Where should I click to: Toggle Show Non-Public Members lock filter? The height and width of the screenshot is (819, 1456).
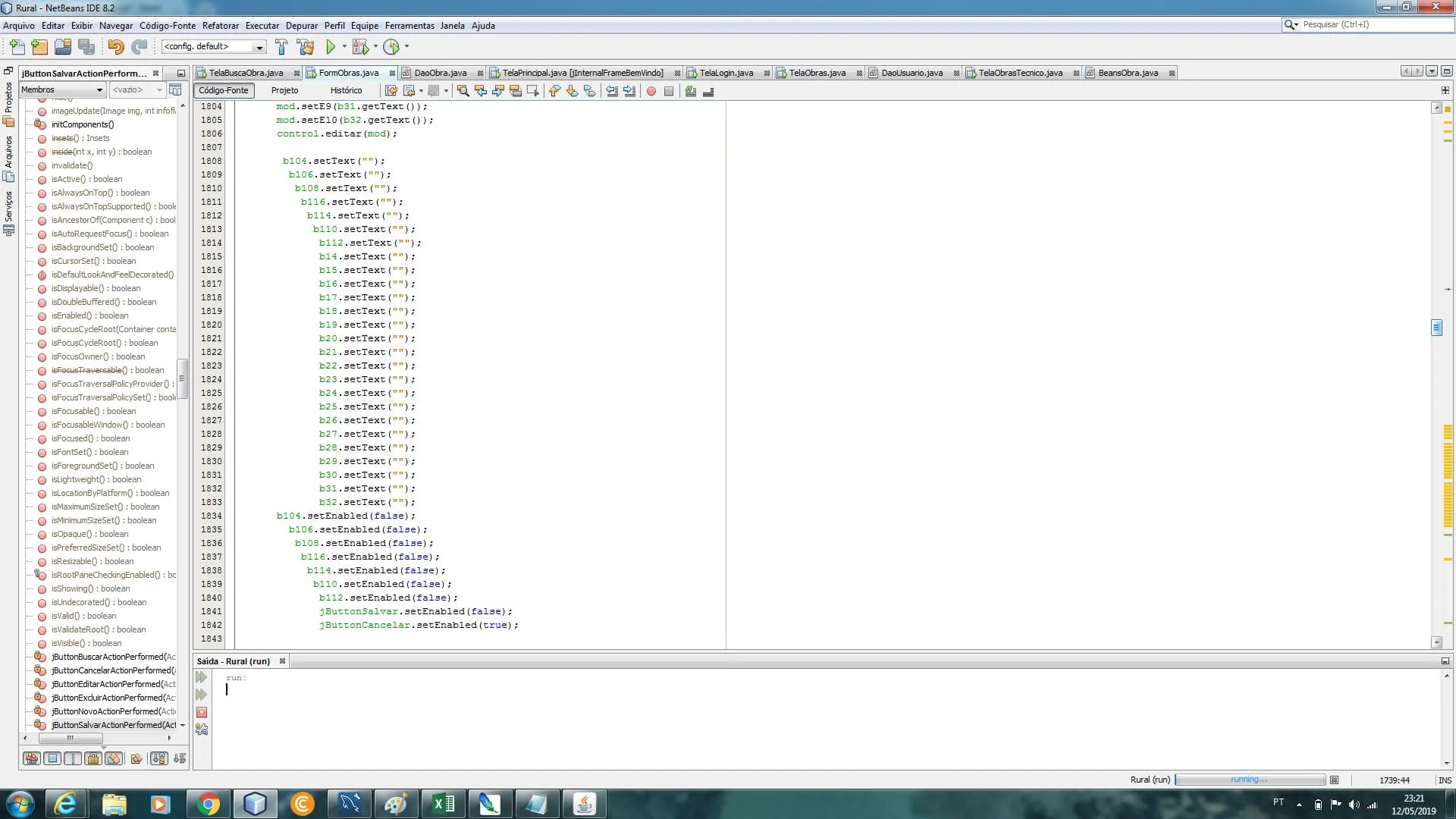pyautogui.click(x=93, y=758)
